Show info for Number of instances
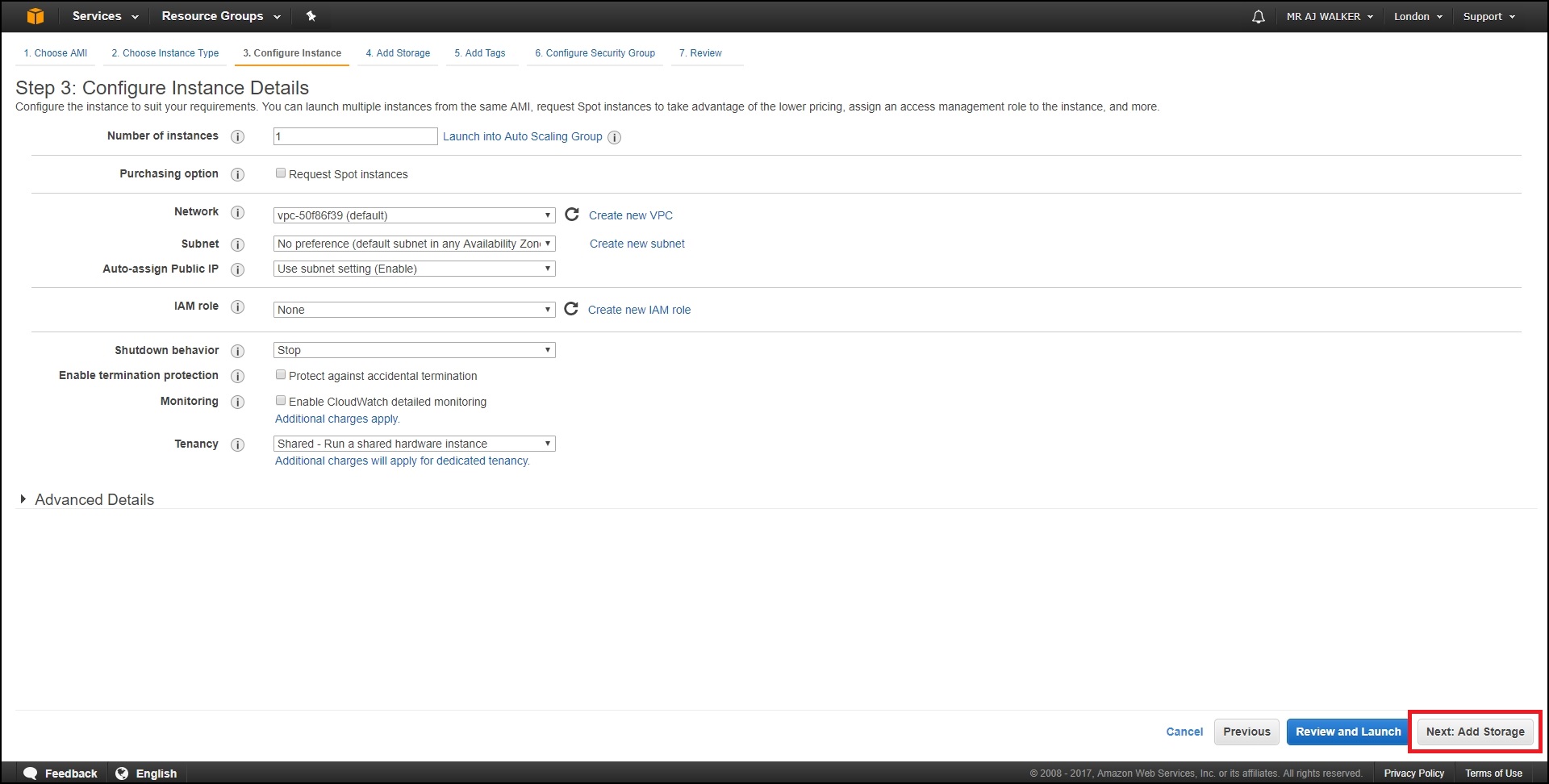Viewport: 1549px width, 784px height. coord(237,136)
